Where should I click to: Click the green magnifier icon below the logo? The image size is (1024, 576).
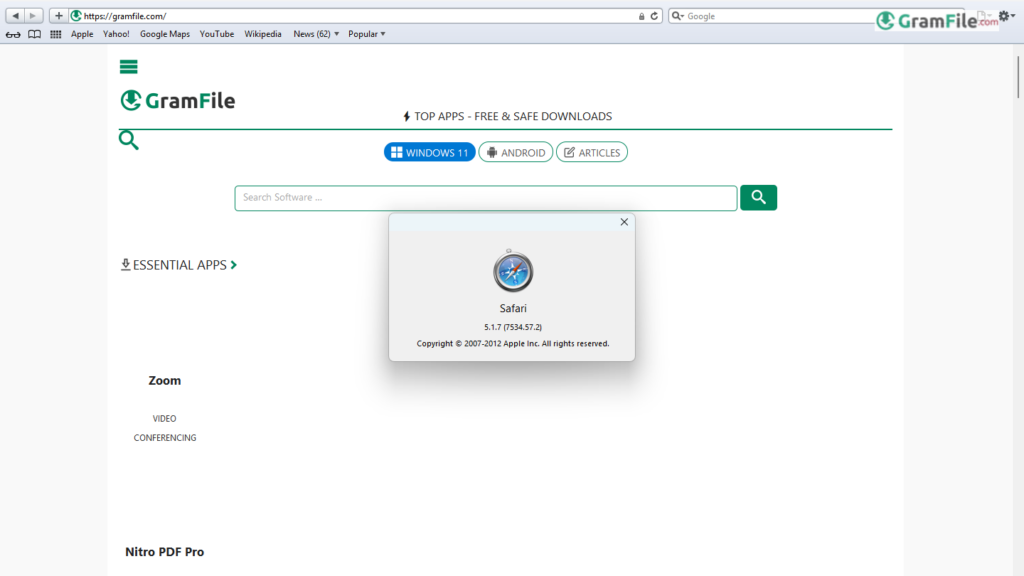coord(129,140)
